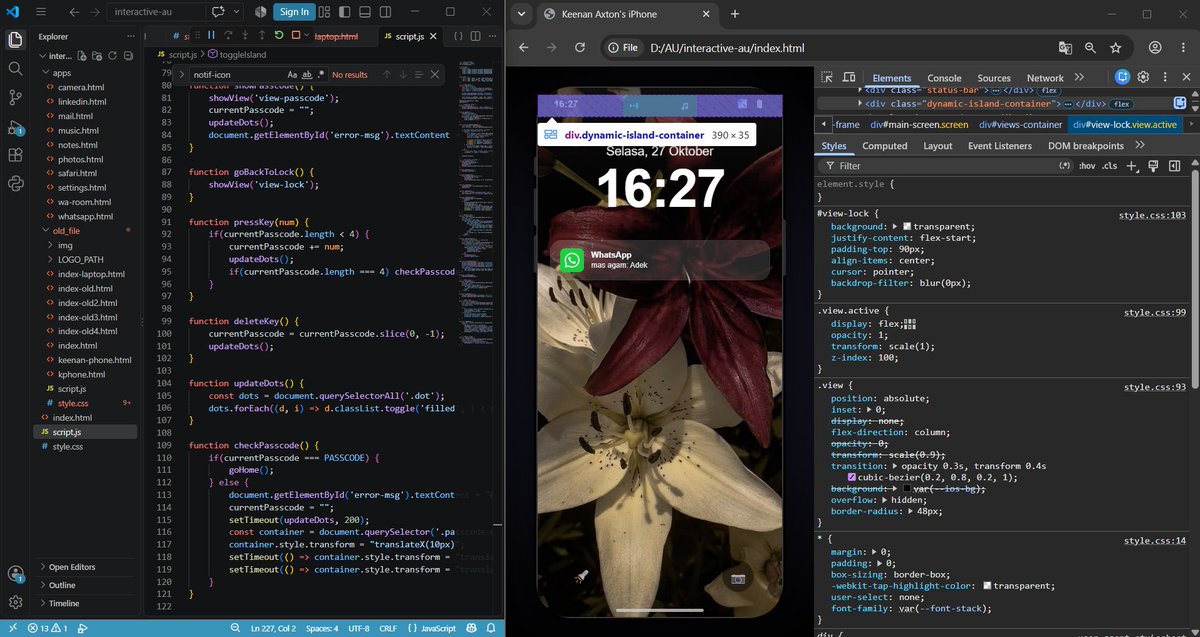Bookmark this page with the star icon
This screenshot has height=637, width=1200.
(1115, 47)
